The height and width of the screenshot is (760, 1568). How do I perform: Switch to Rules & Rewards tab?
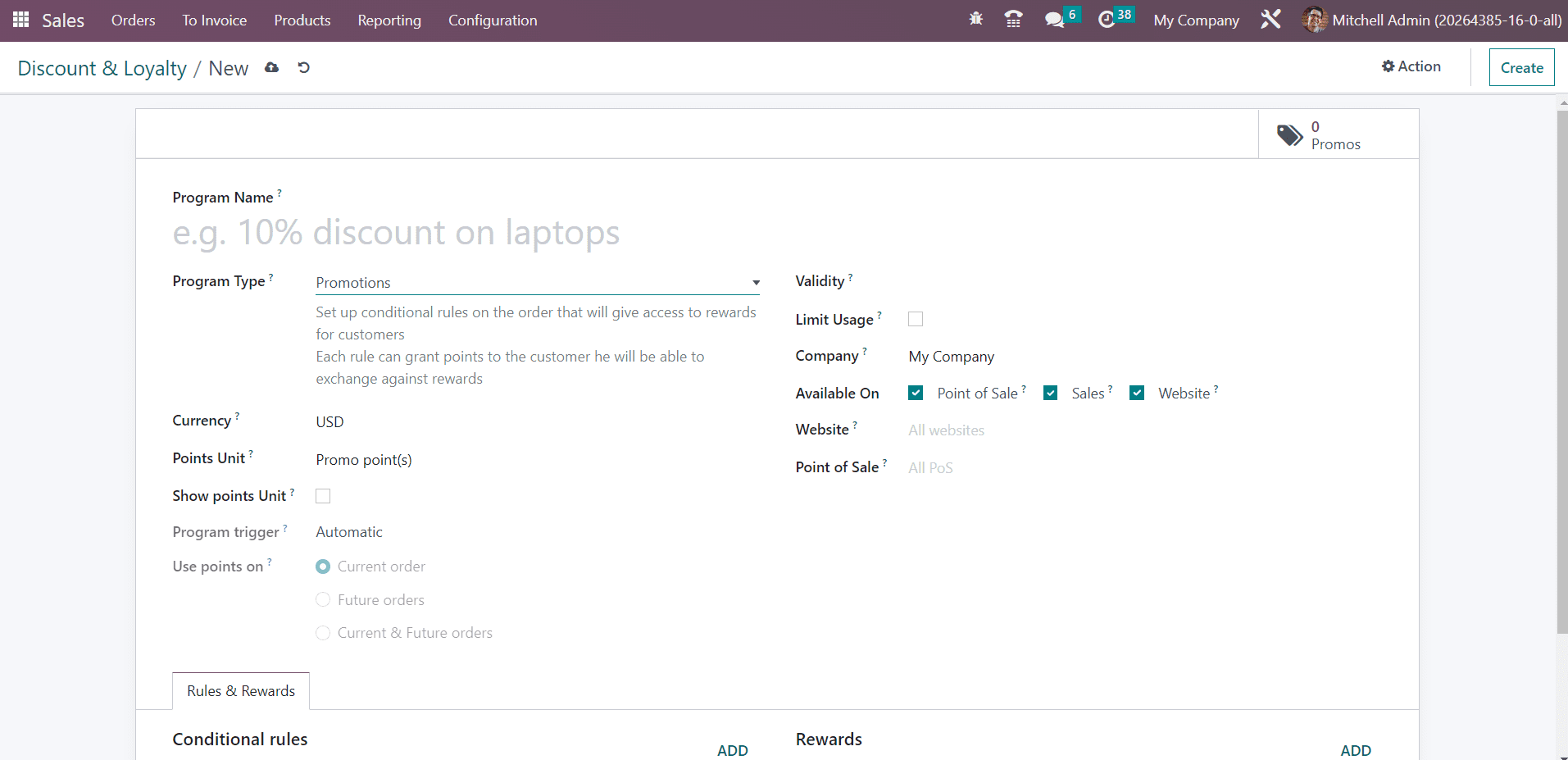pos(241,691)
